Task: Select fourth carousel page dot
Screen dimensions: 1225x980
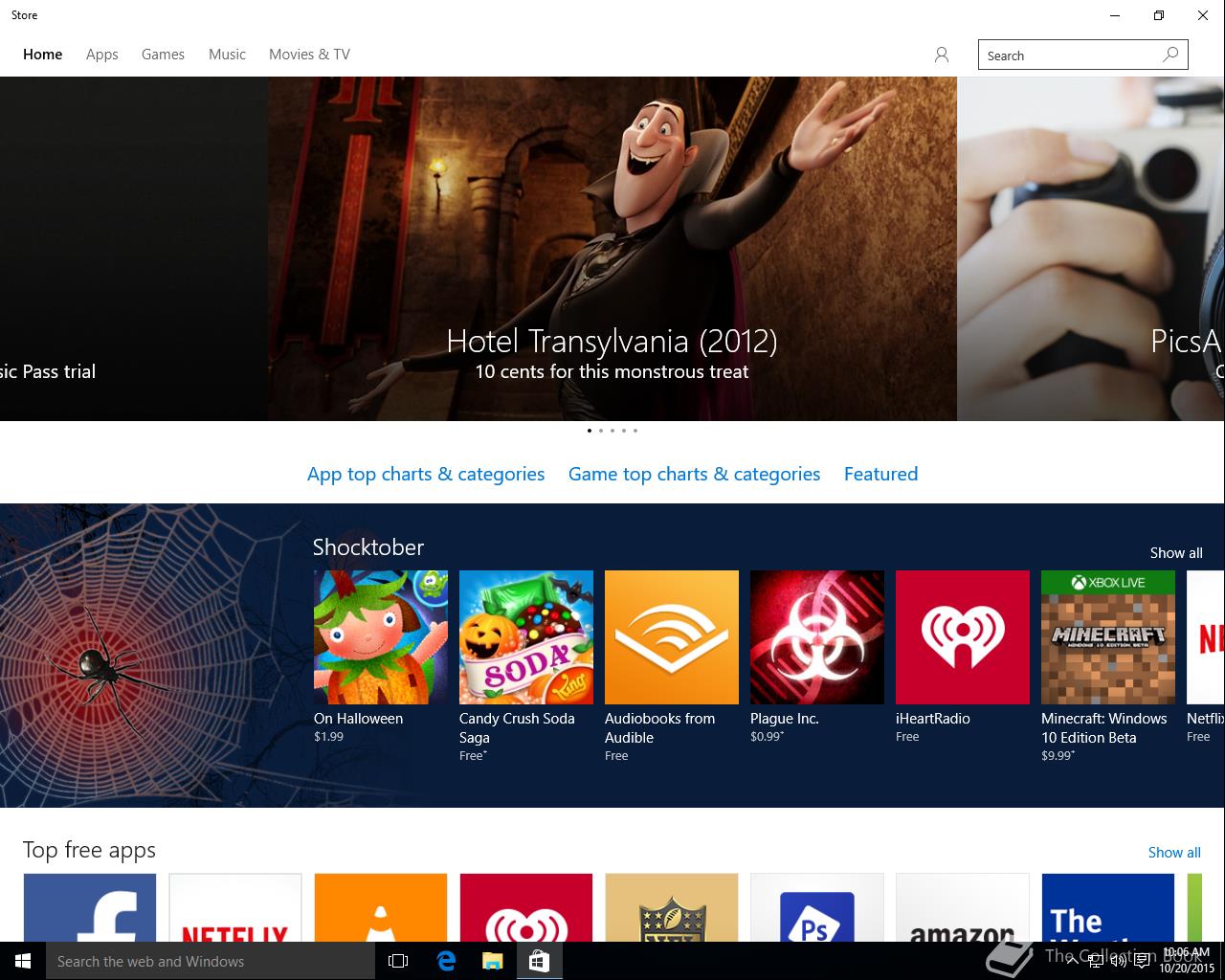Action: pyautogui.click(x=624, y=431)
